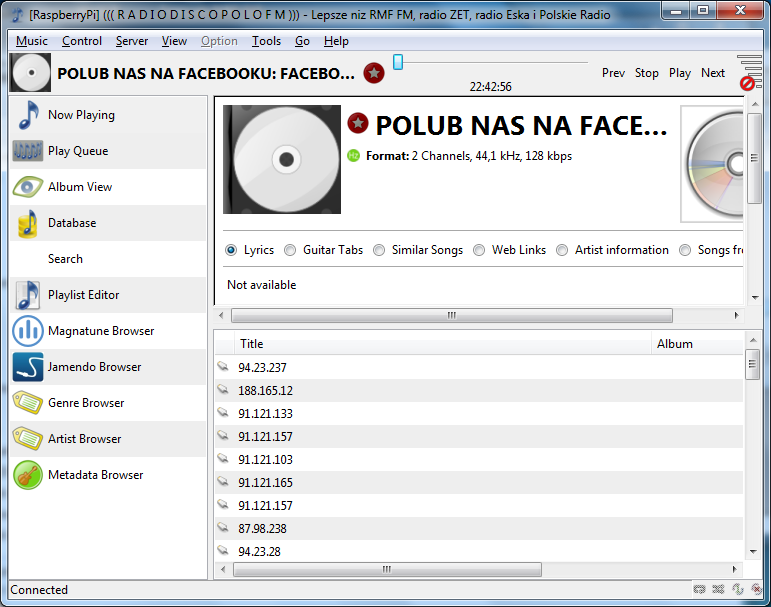Screen dimensions: 771x607
Task: Select the 91.121.133 row
Action: click(x=479, y=414)
